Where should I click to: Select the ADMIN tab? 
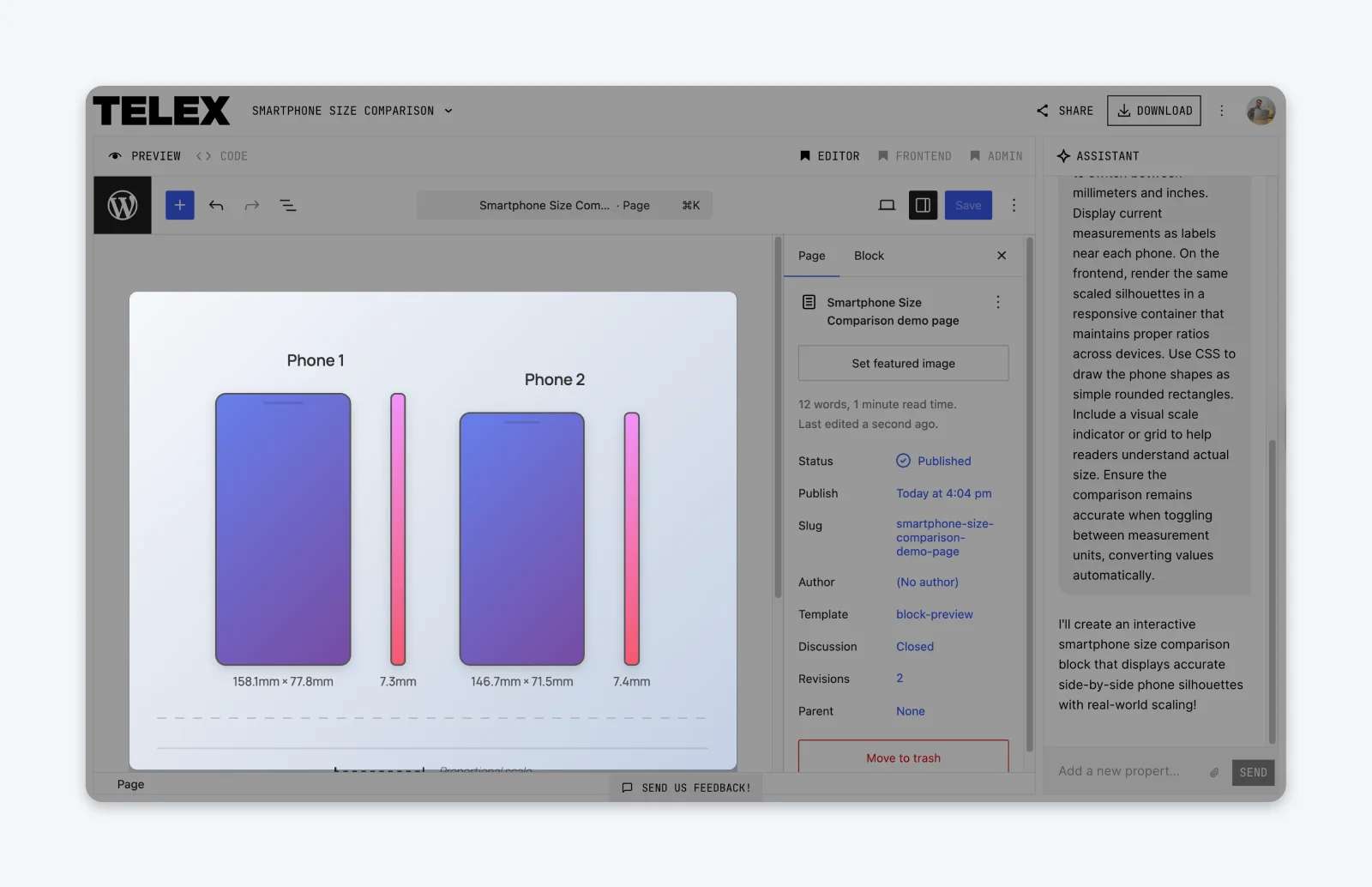click(996, 155)
